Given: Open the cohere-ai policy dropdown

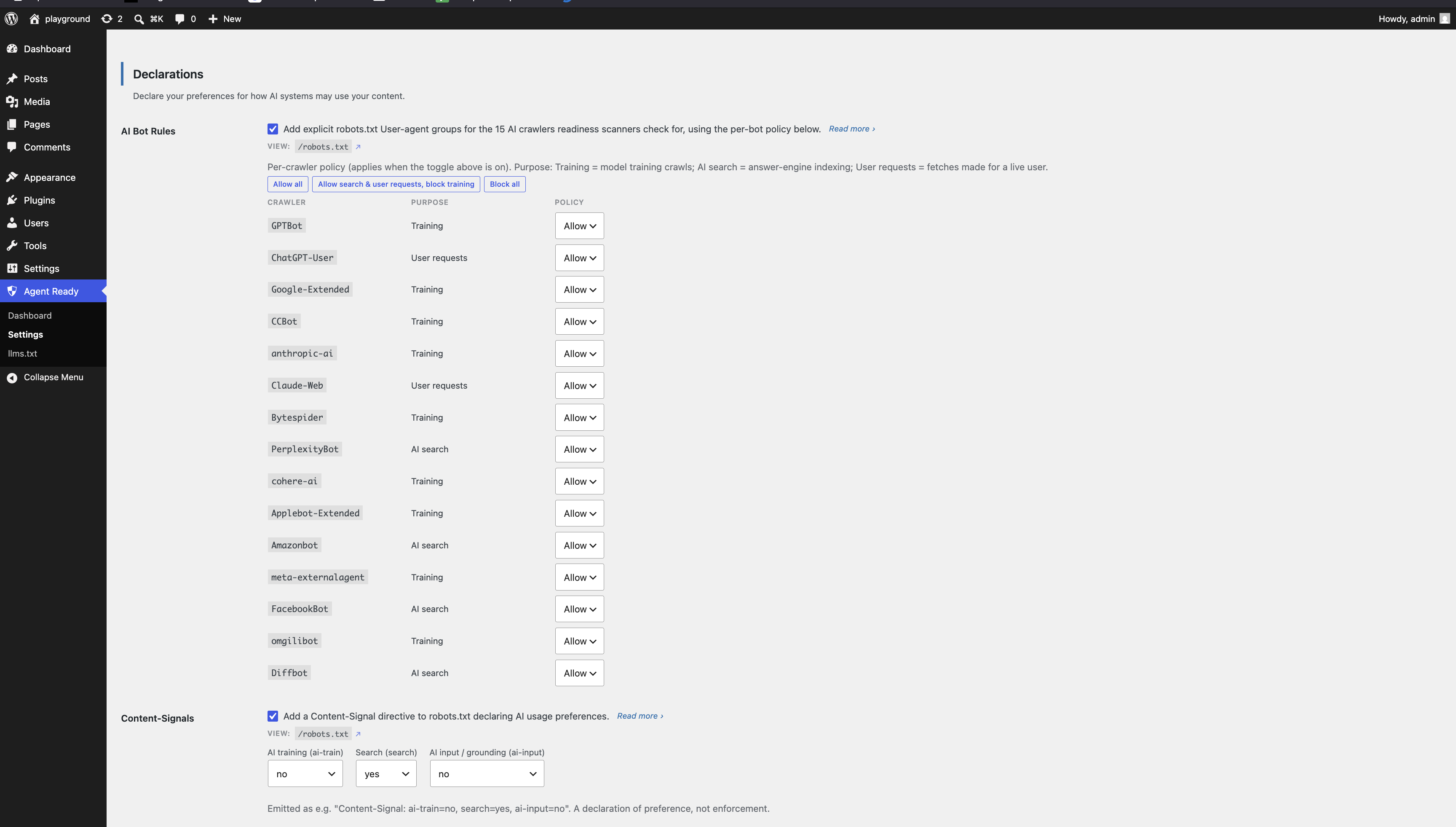Looking at the screenshot, I should pyautogui.click(x=580, y=481).
